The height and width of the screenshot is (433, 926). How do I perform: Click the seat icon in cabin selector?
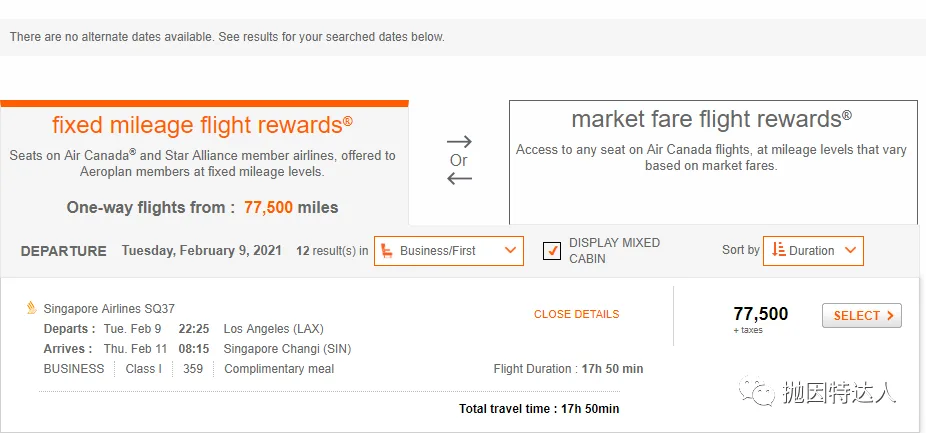click(387, 250)
